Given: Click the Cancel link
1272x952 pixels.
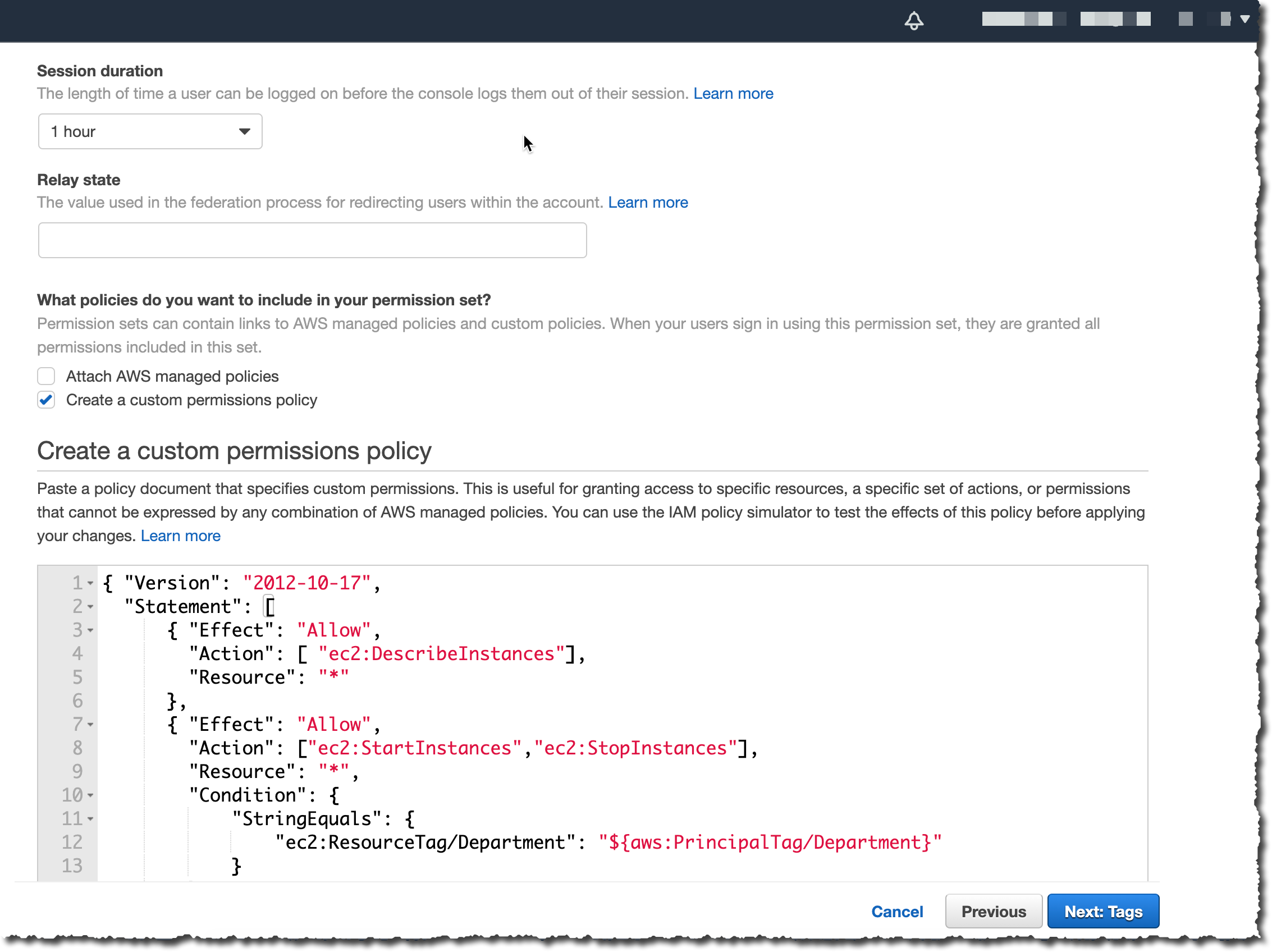Looking at the screenshot, I should coord(896,912).
